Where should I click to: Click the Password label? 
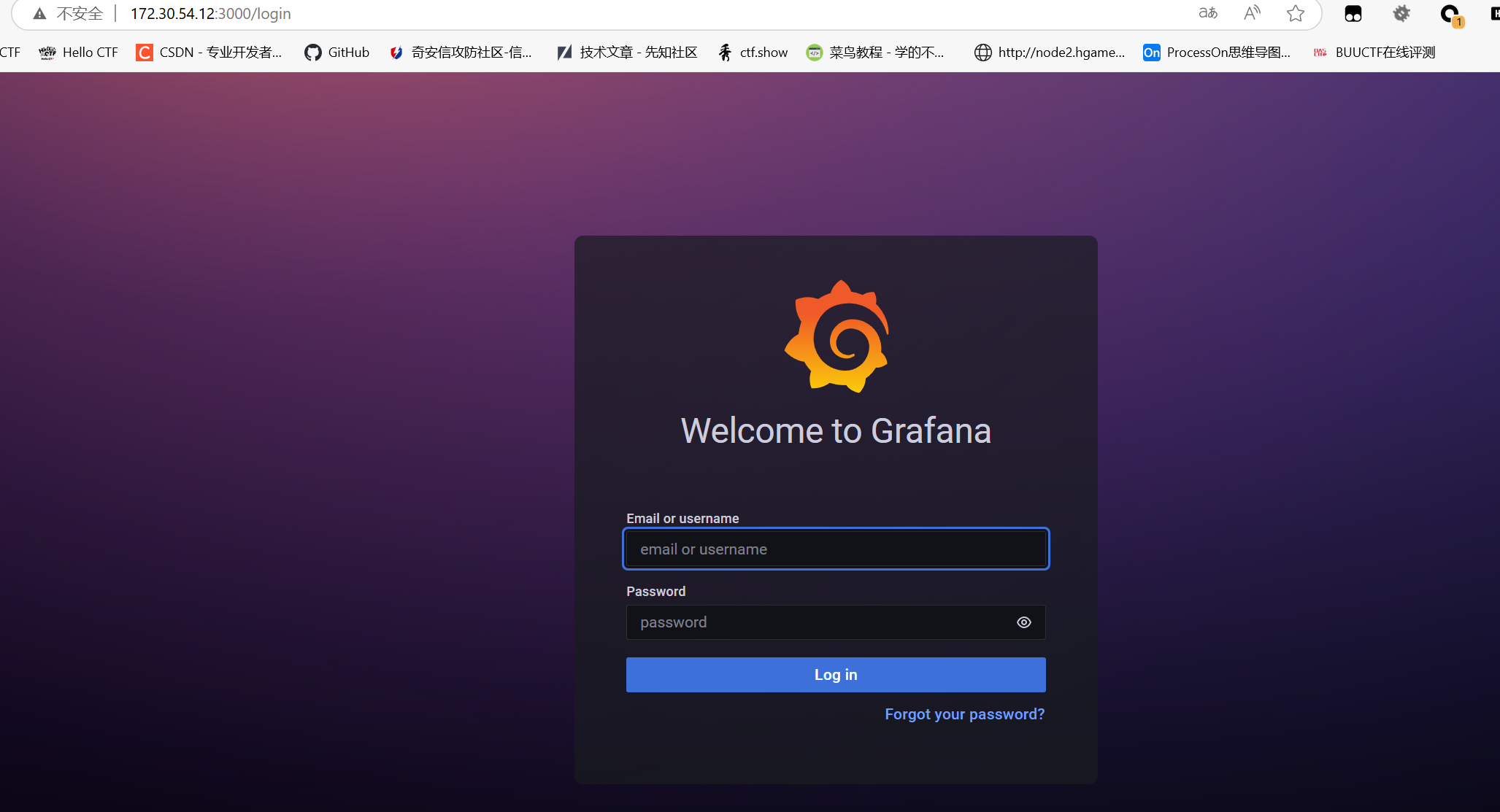pyautogui.click(x=655, y=592)
